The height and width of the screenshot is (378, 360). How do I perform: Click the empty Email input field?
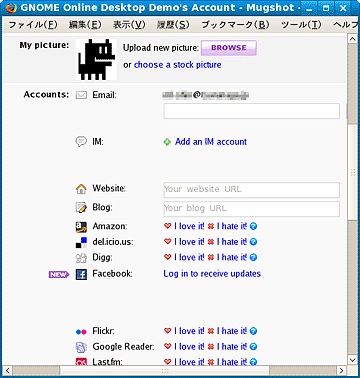click(x=252, y=111)
